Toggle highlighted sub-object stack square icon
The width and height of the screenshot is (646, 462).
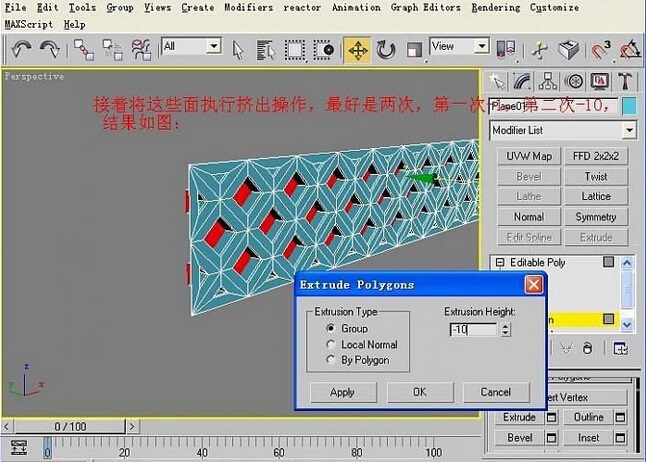pyautogui.click(x=608, y=319)
